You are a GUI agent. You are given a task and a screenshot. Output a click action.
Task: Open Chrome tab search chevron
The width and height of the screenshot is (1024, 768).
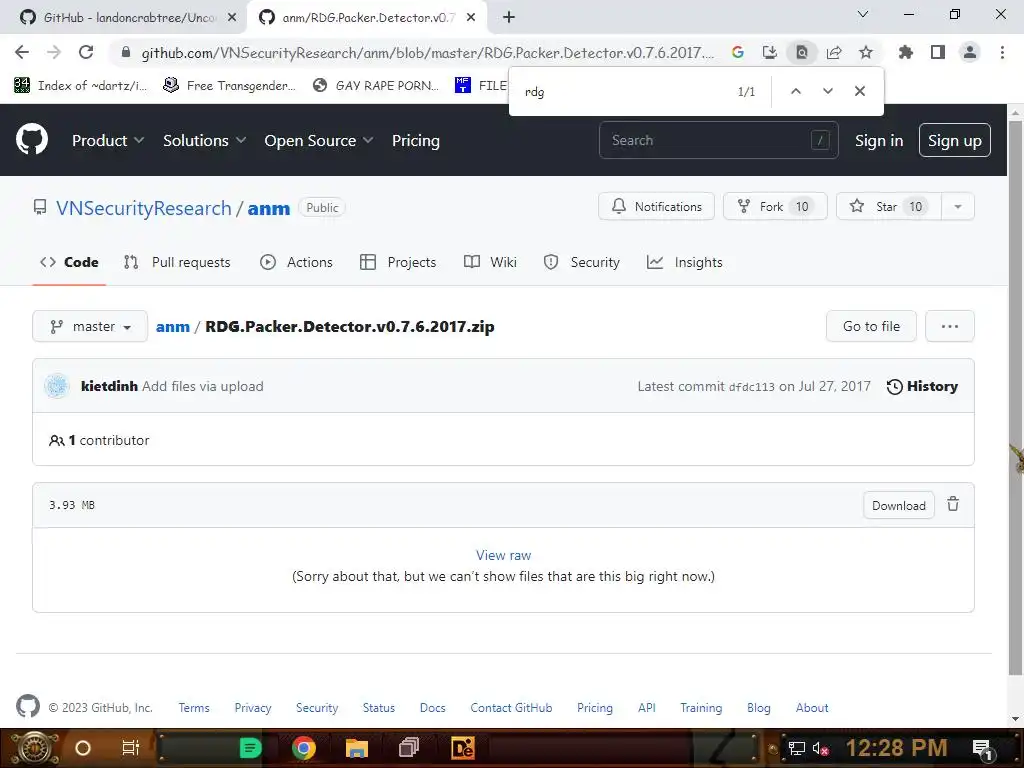(863, 14)
